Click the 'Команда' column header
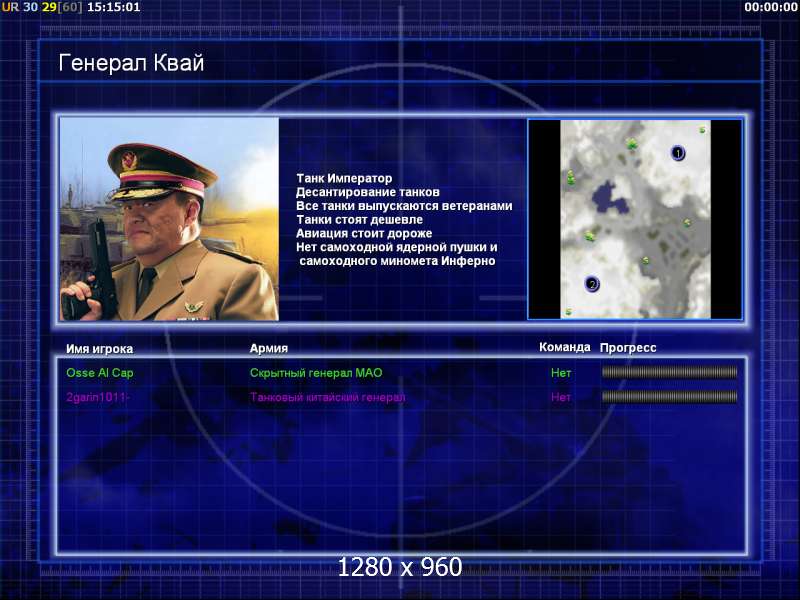The width and height of the screenshot is (800, 600). point(565,347)
